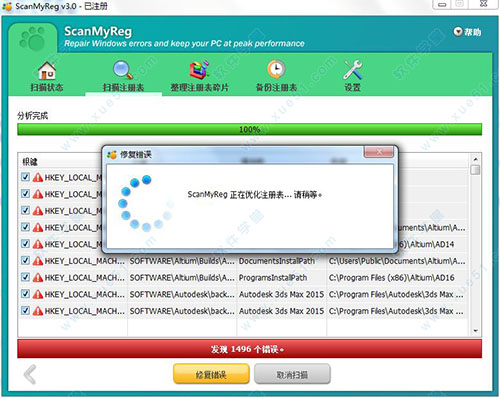The width and height of the screenshot is (500, 398).
Task: Select the 扫描注册表 magnifier icon
Action: click(123, 70)
